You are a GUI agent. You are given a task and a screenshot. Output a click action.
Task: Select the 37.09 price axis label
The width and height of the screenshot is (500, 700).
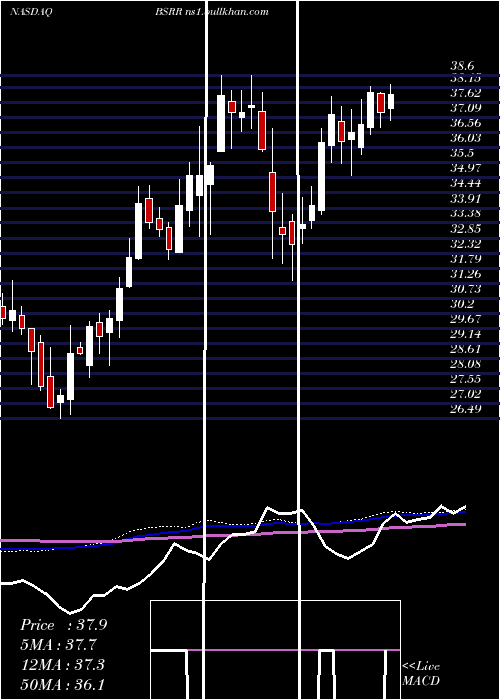pos(466,108)
